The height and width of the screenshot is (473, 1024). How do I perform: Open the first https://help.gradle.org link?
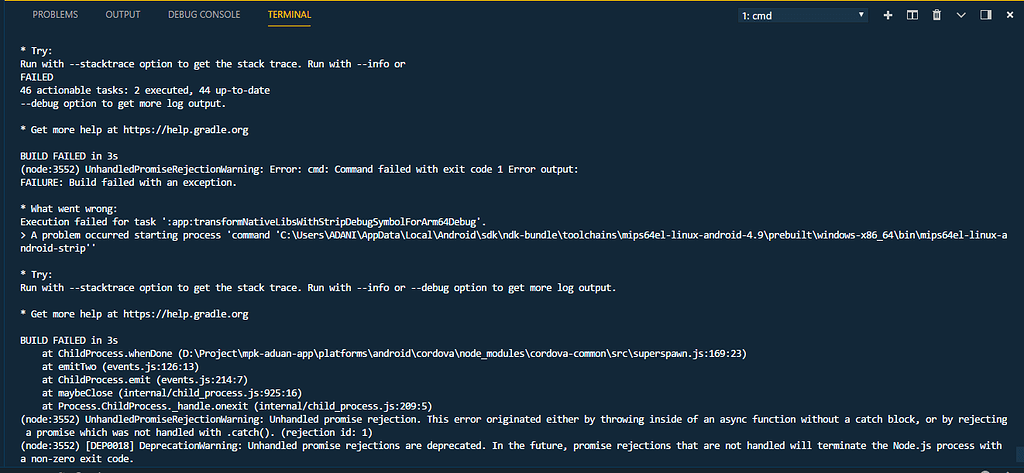185,130
